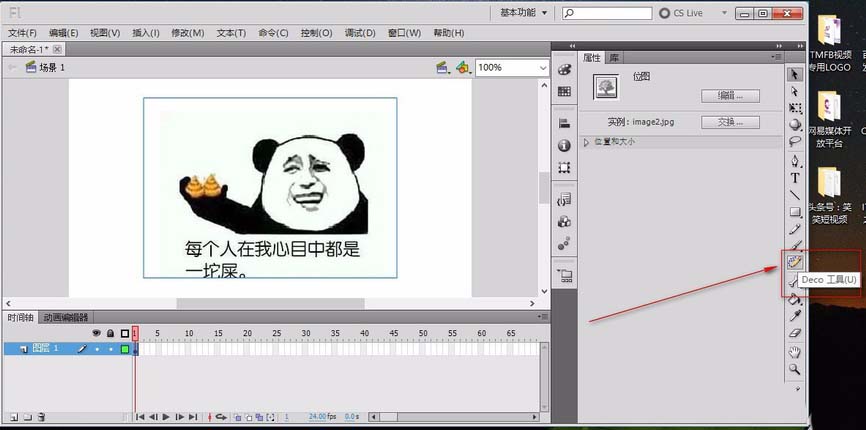Open the Properties panel options menu
This screenshot has height=430, width=866.
coord(777,57)
